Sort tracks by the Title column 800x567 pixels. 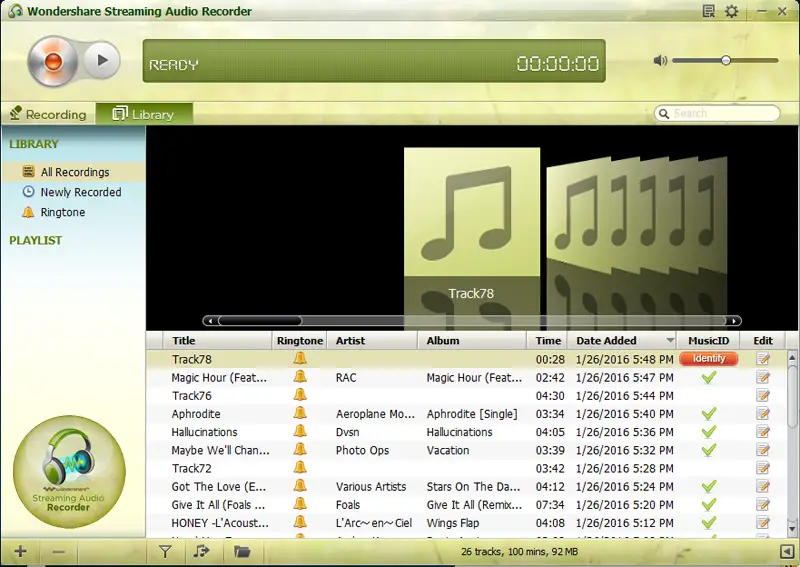click(217, 341)
